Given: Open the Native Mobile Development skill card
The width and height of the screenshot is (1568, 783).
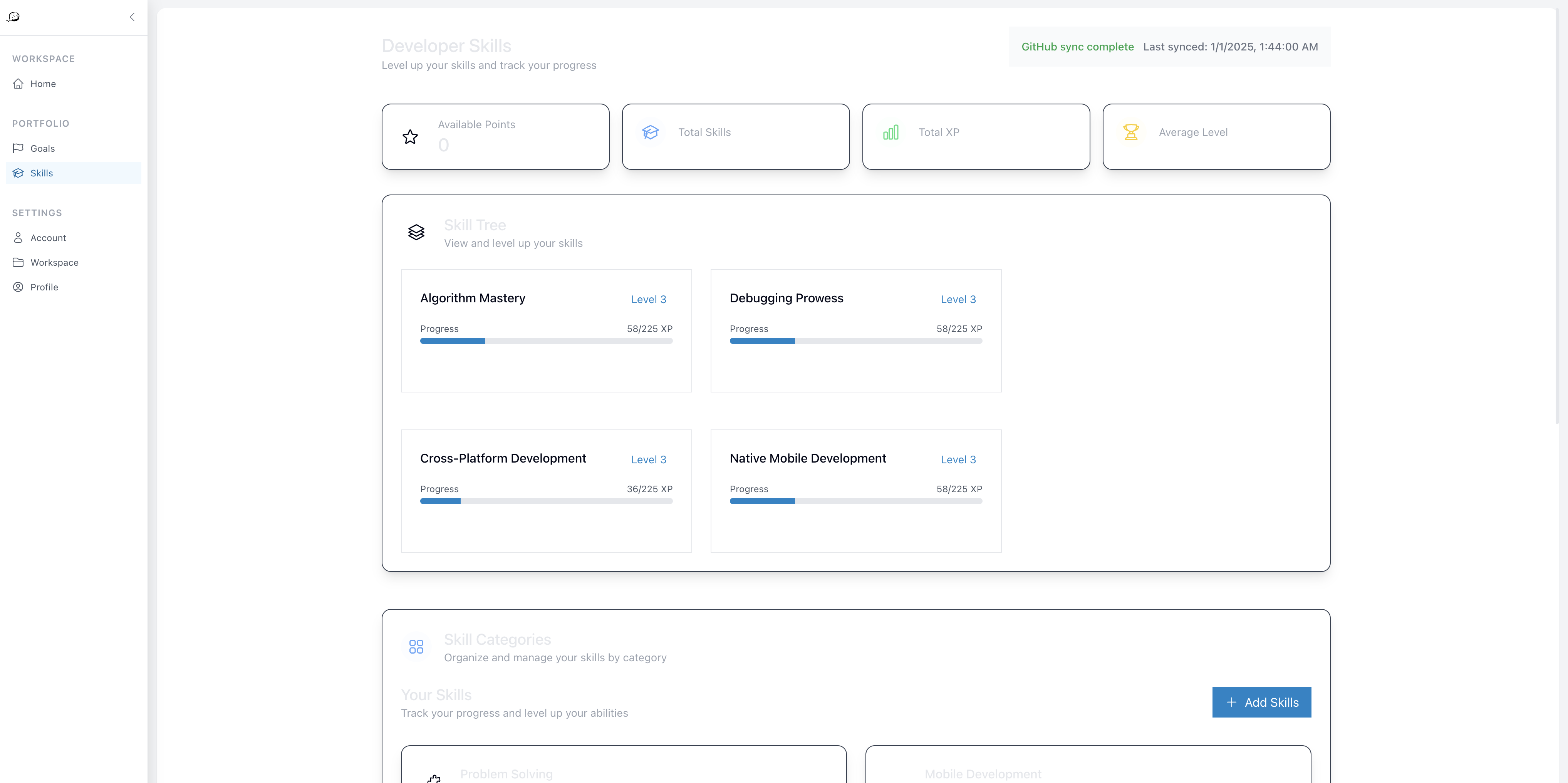Looking at the screenshot, I should [856, 491].
